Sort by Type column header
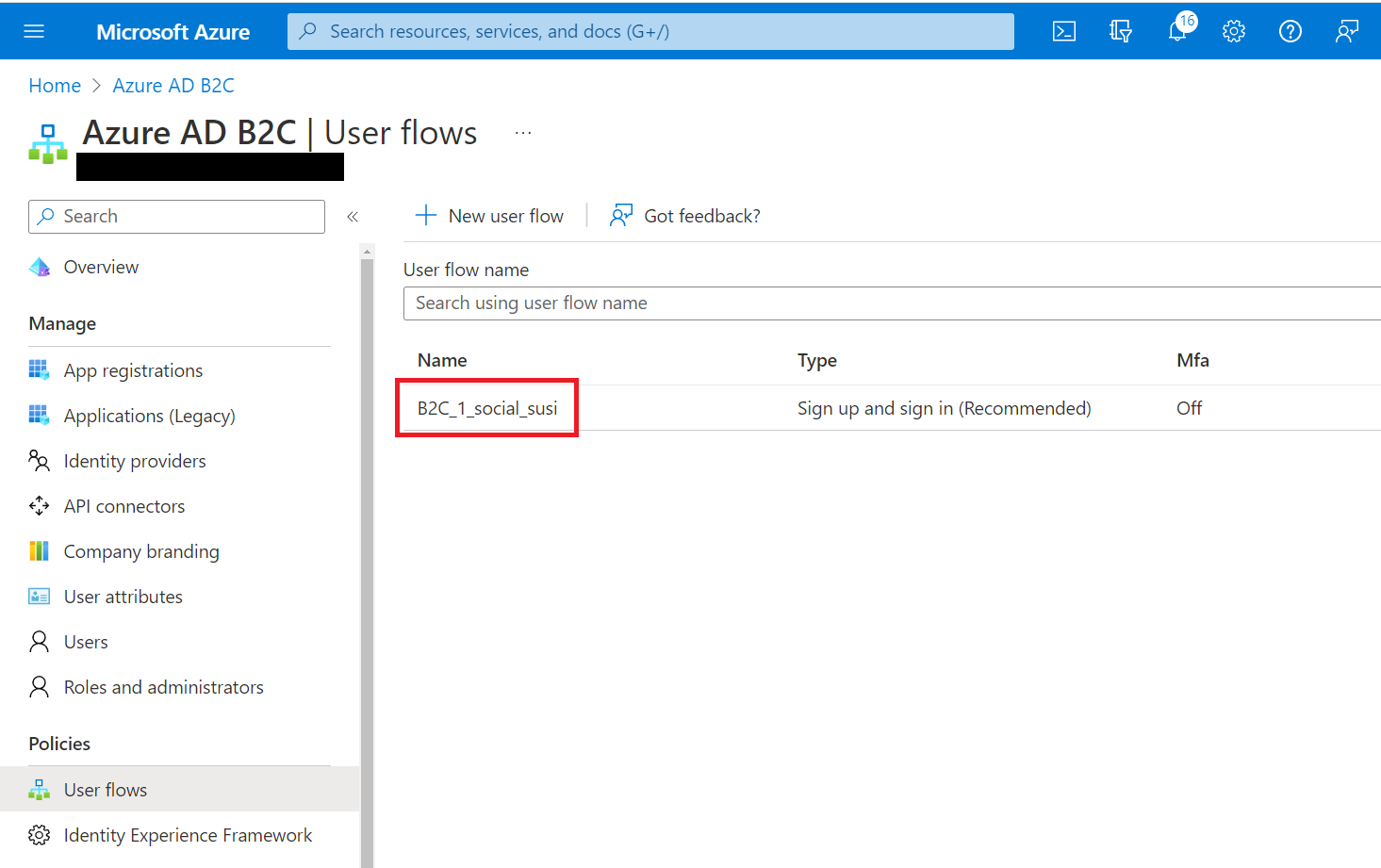 tap(817, 360)
